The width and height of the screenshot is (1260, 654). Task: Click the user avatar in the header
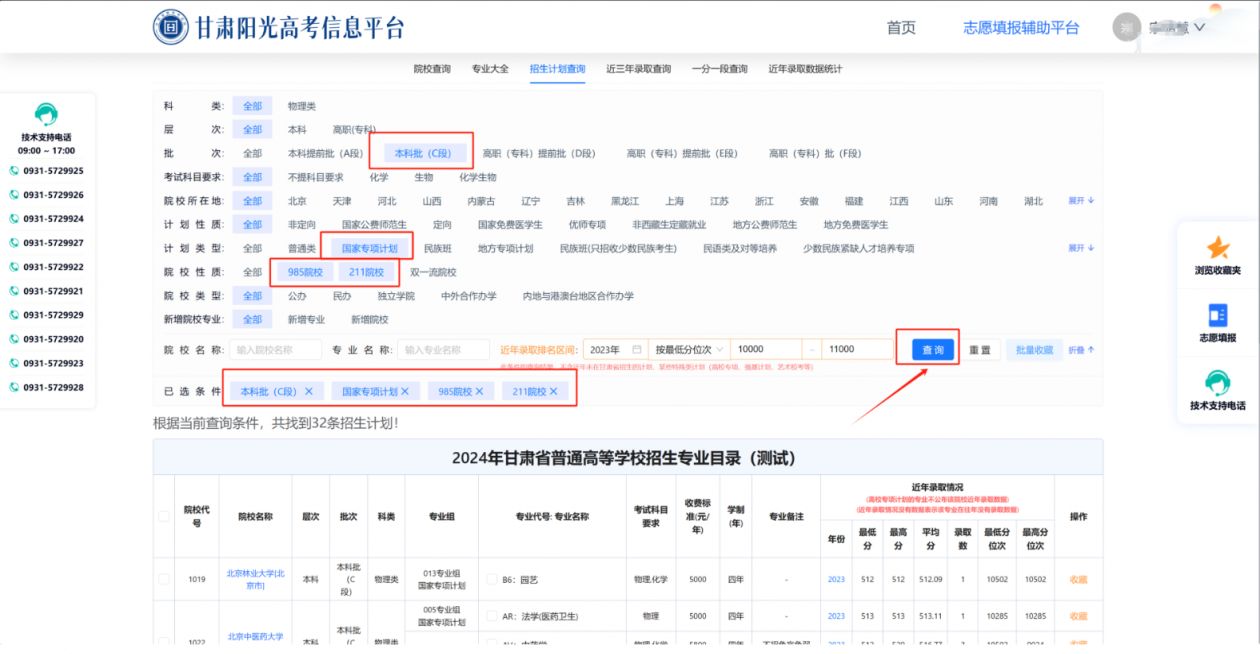pos(1126,27)
